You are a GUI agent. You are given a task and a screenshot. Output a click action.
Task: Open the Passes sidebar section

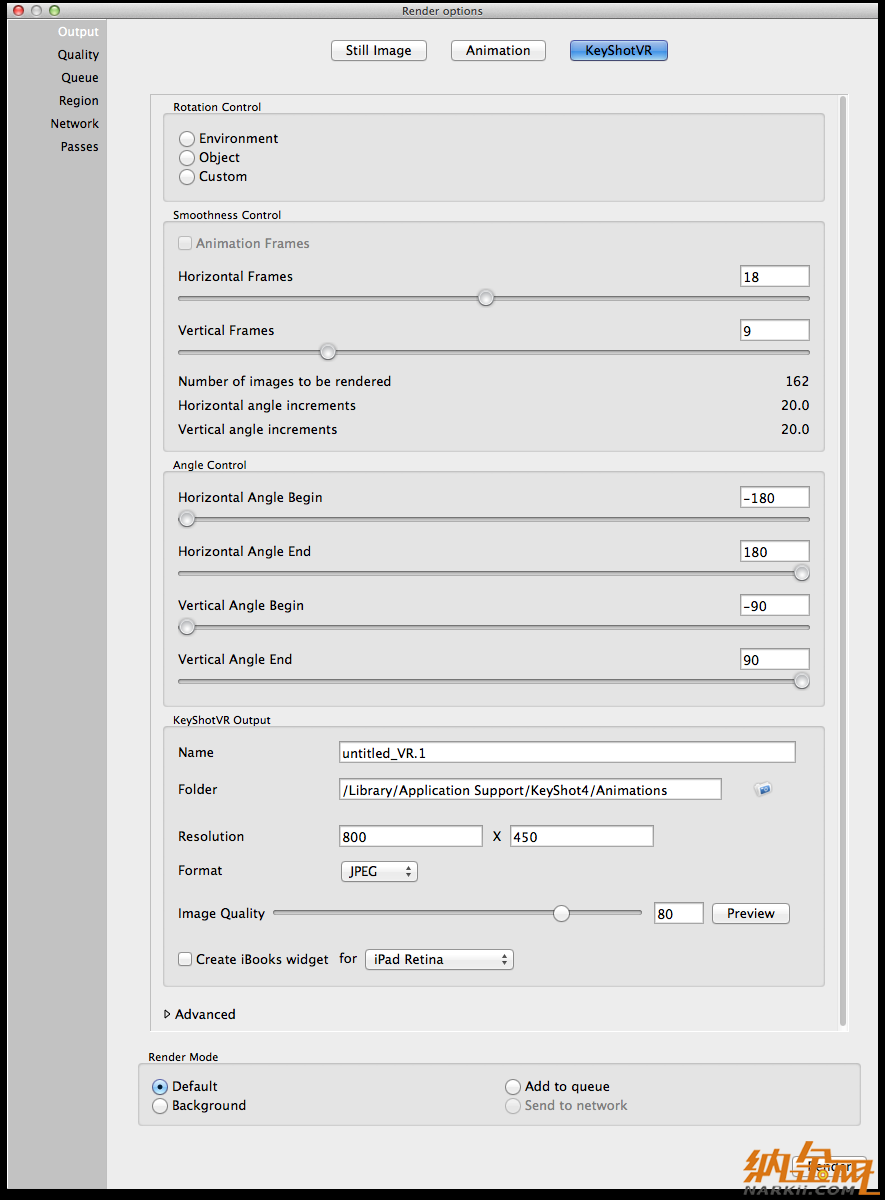click(x=79, y=147)
